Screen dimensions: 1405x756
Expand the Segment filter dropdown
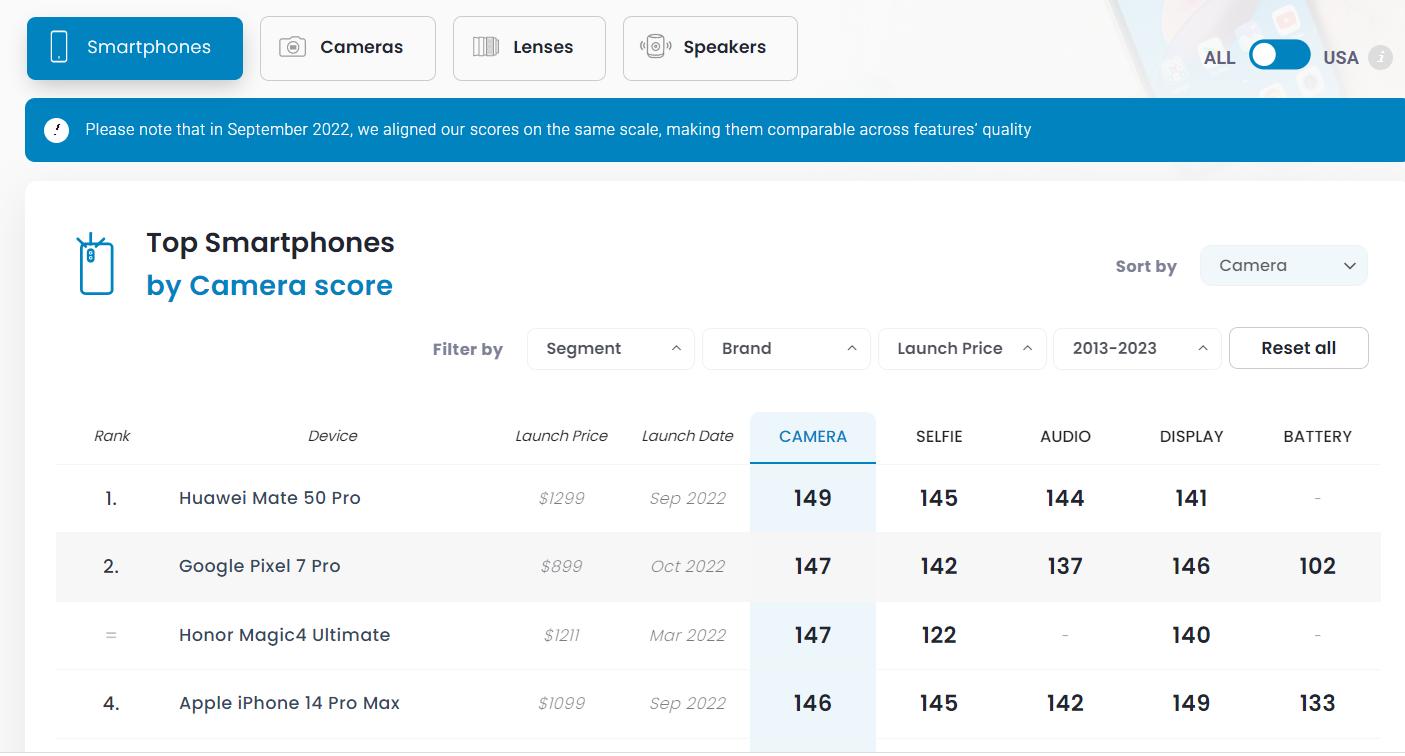coord(610,349)
